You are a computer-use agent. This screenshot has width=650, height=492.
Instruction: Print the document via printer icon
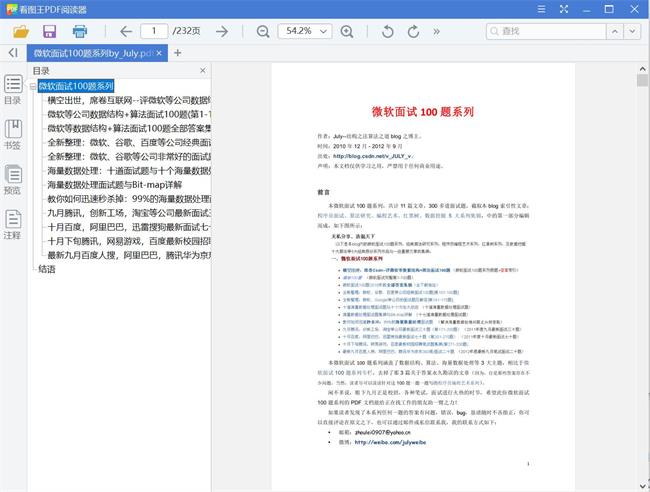(x=80, y=32)
